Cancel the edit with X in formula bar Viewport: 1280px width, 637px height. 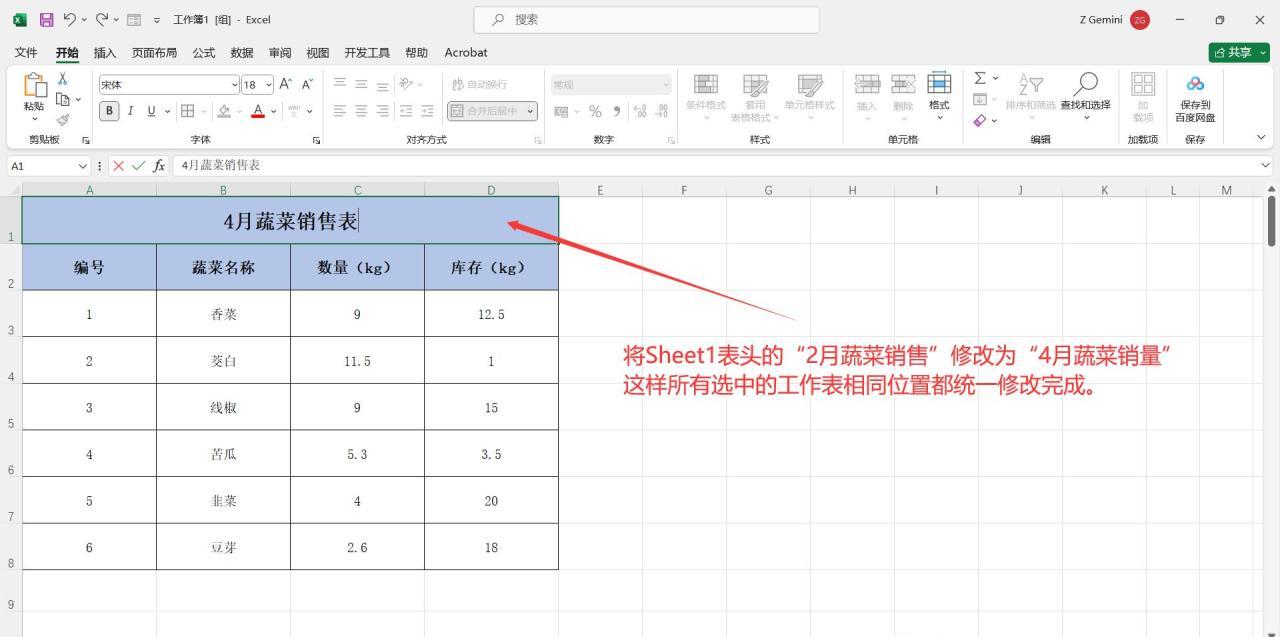[x=118, y=166]
